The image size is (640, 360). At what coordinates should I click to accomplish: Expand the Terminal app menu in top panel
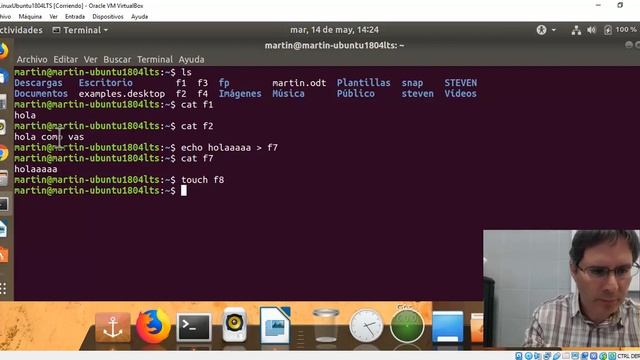(80, 30)
